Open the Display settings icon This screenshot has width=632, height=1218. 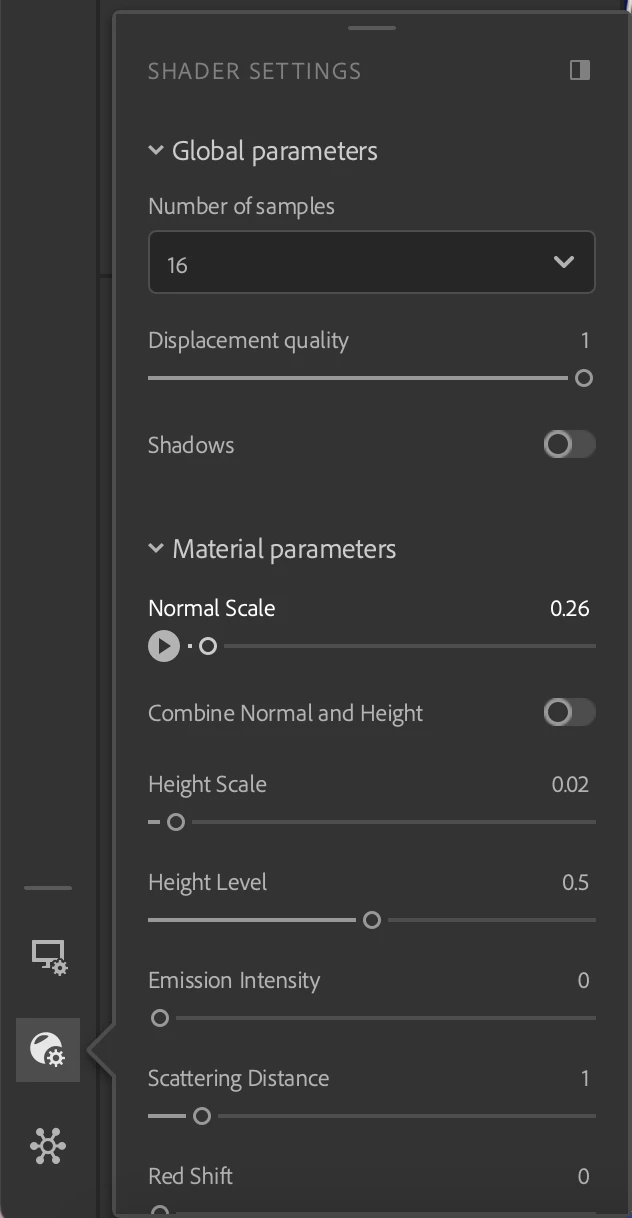click(48, 957)
